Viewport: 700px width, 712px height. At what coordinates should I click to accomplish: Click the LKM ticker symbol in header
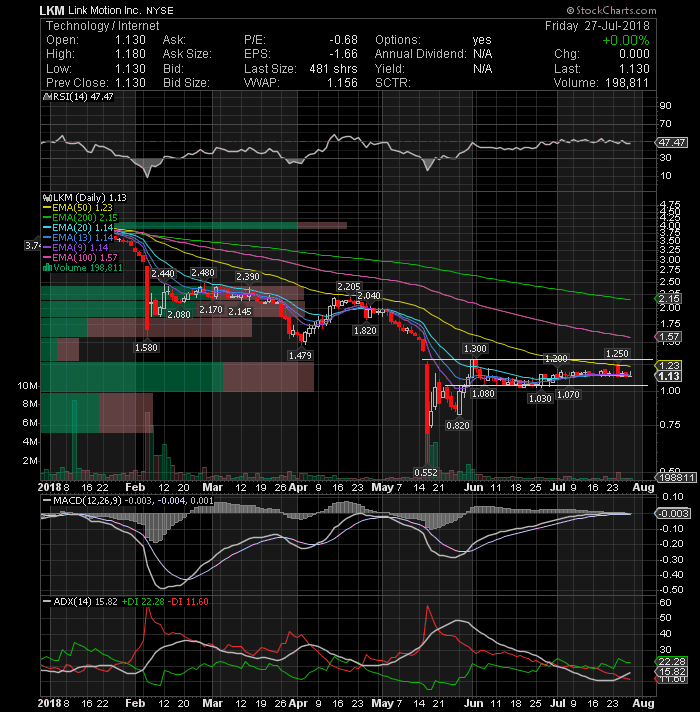click(x=52, y=10)
